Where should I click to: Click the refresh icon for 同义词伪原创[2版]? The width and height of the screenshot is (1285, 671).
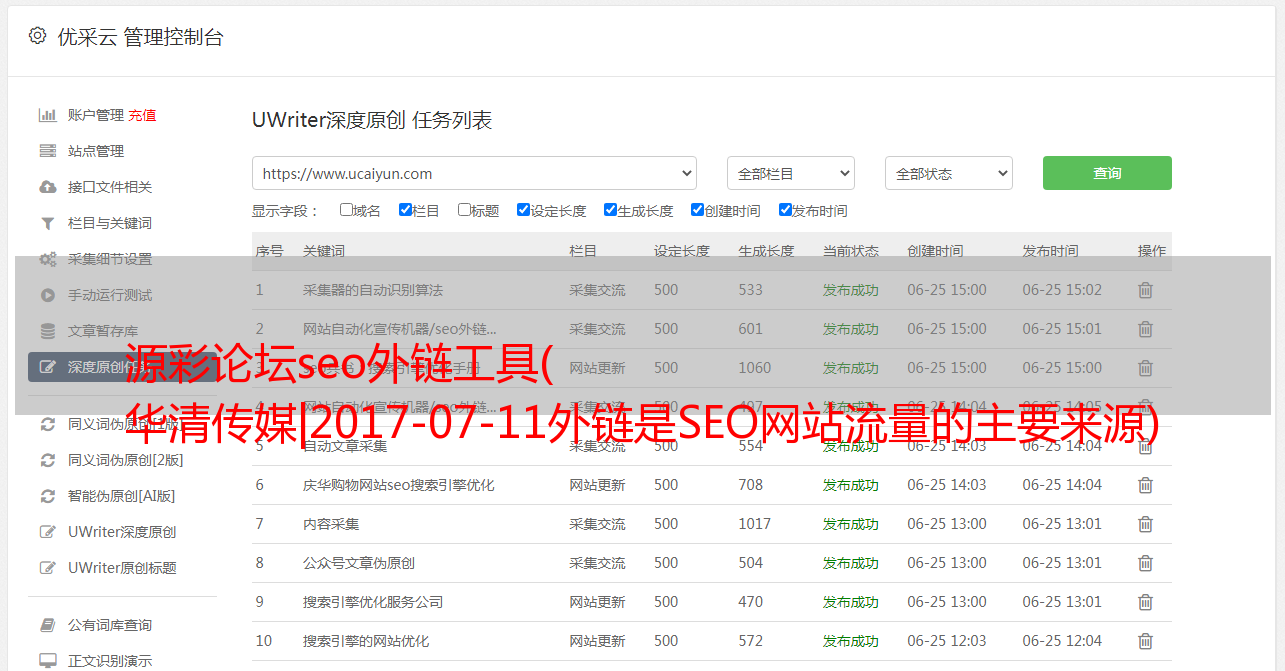pos(47,460)
